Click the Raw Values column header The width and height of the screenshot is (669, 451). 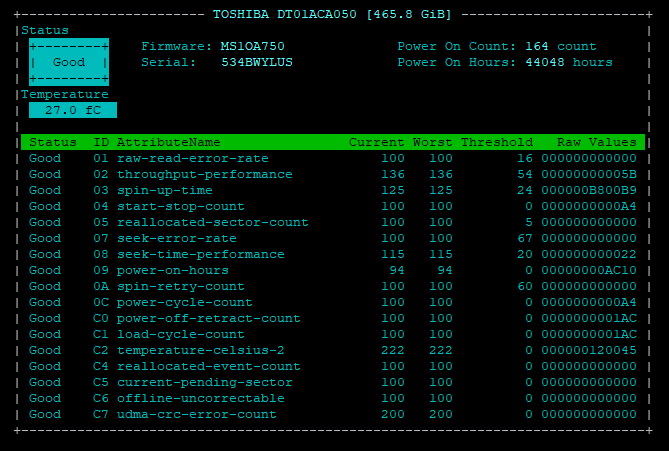pos(596,142)
